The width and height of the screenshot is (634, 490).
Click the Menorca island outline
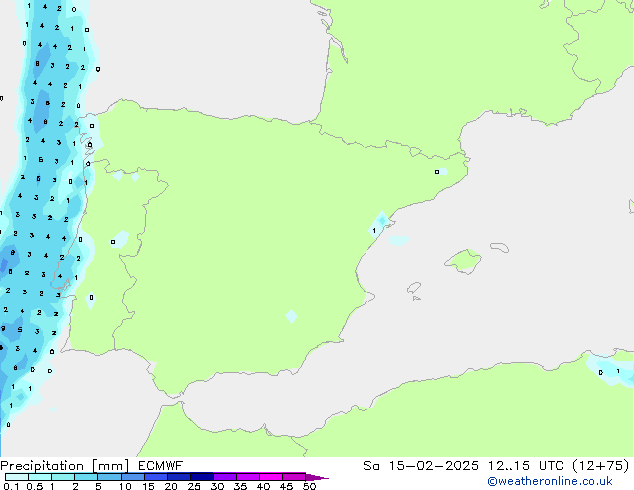tap(499, 247)
